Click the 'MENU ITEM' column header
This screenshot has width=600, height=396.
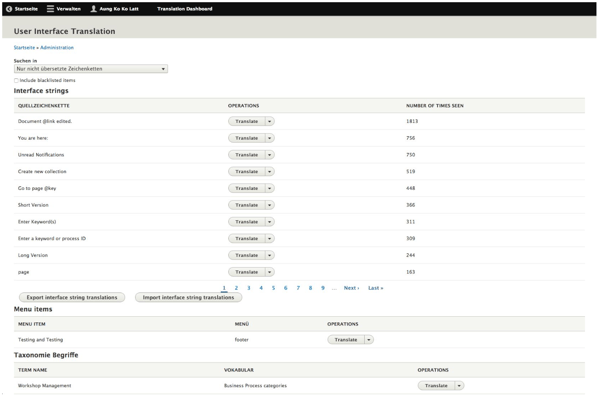click(32, 324)
